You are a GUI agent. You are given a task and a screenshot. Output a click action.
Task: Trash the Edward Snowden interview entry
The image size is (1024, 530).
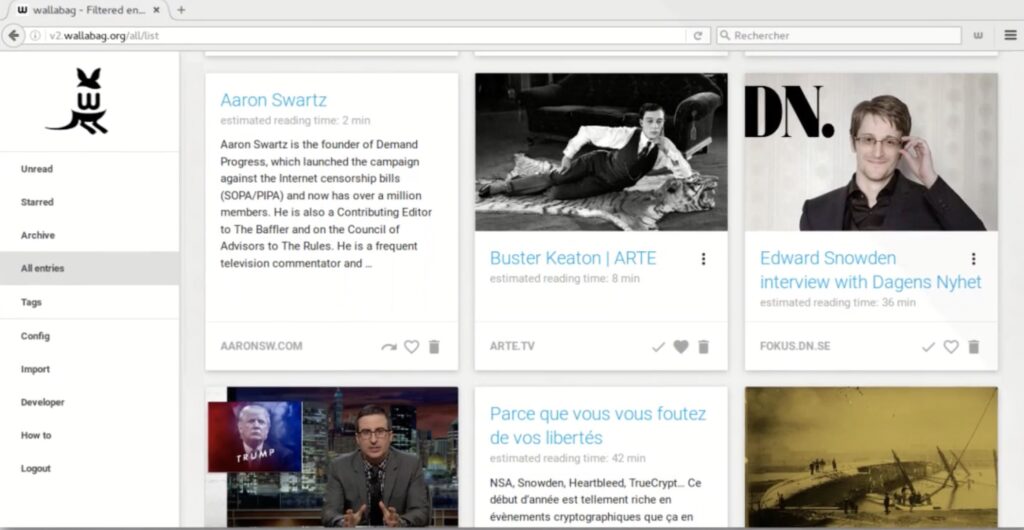coord(974,347)
